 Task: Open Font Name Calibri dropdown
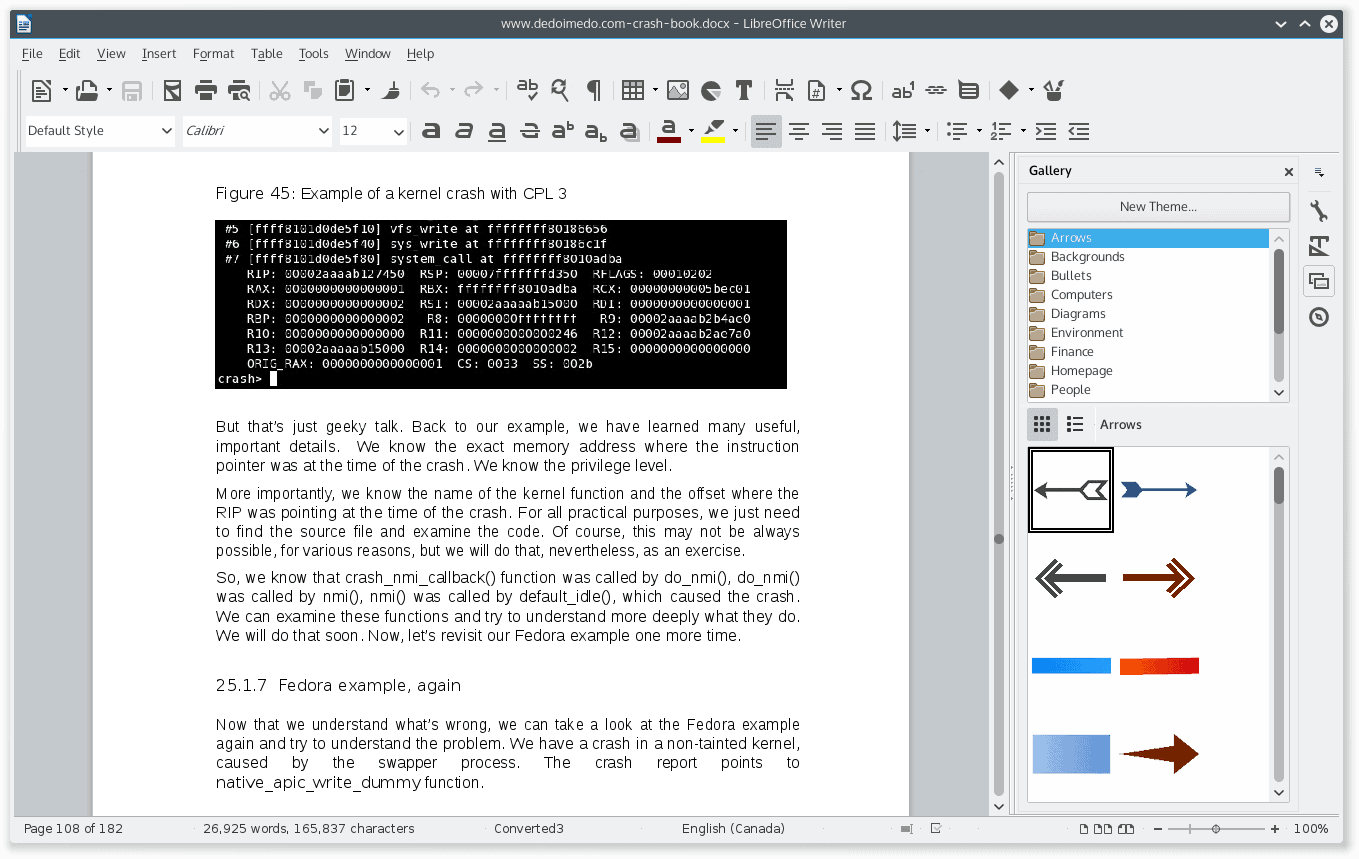[323, 131]
